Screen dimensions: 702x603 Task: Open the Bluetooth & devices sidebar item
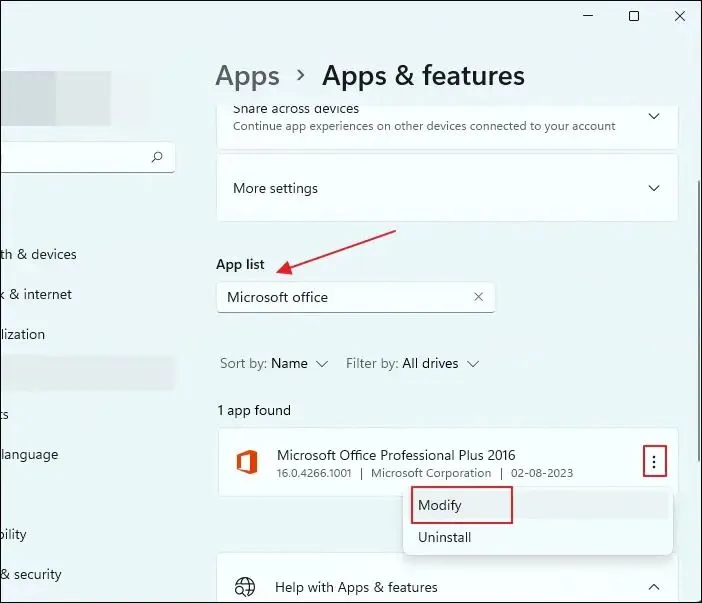point(39,254)
